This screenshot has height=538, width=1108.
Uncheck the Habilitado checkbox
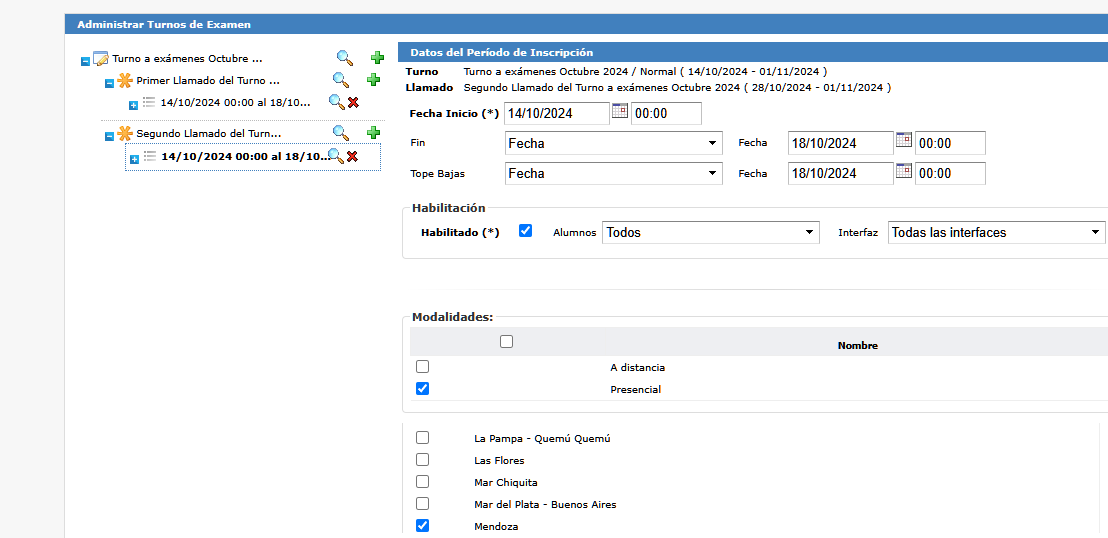pos(525,230)
